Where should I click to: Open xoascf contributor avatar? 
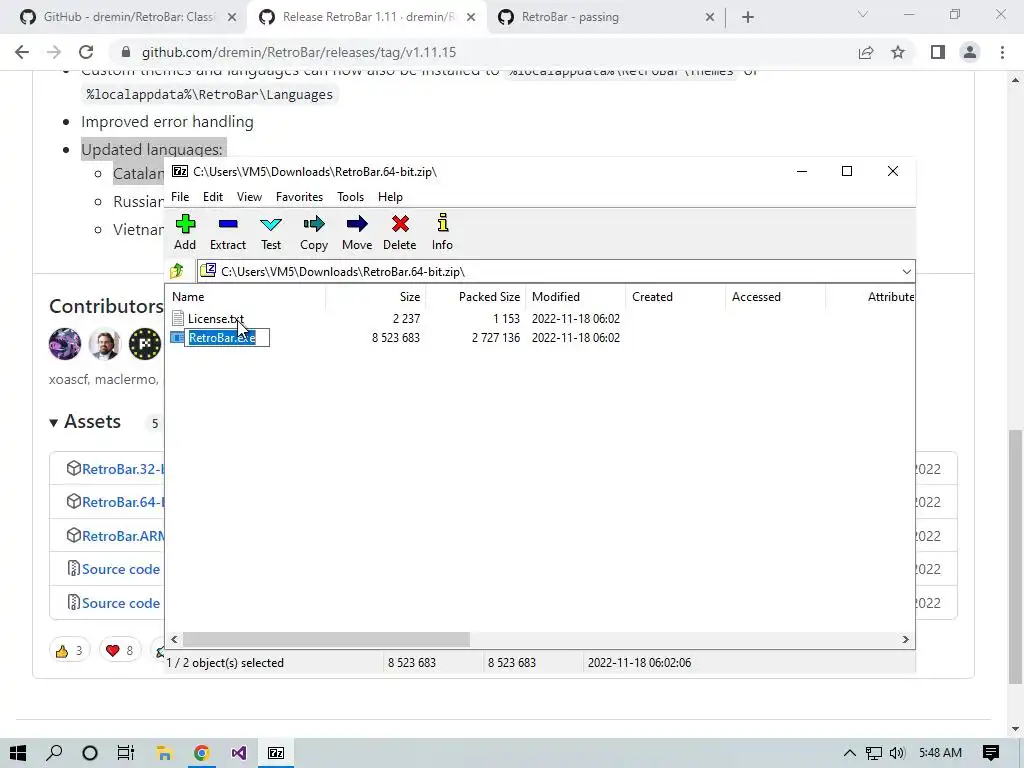(65, 344)
